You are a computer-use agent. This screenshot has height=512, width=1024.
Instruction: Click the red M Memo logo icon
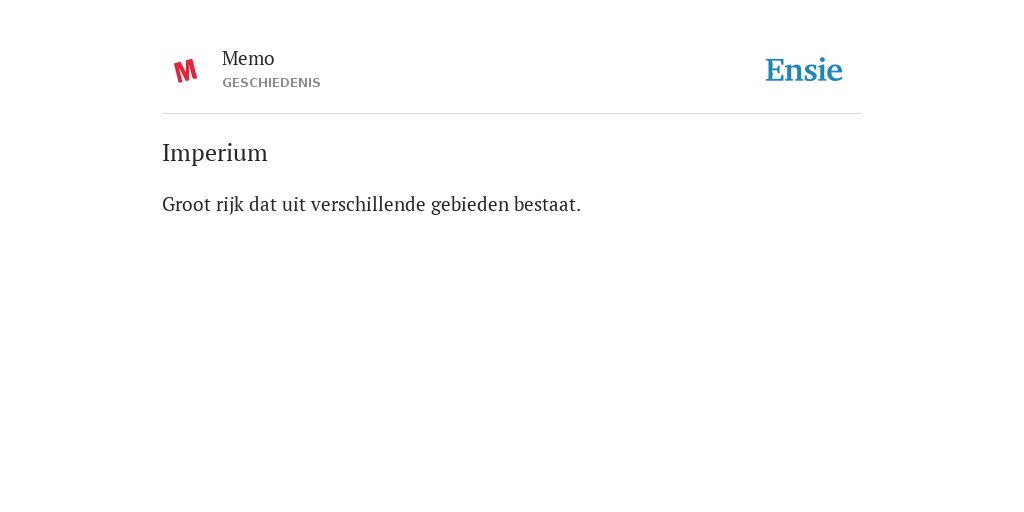tap(185, 71)
